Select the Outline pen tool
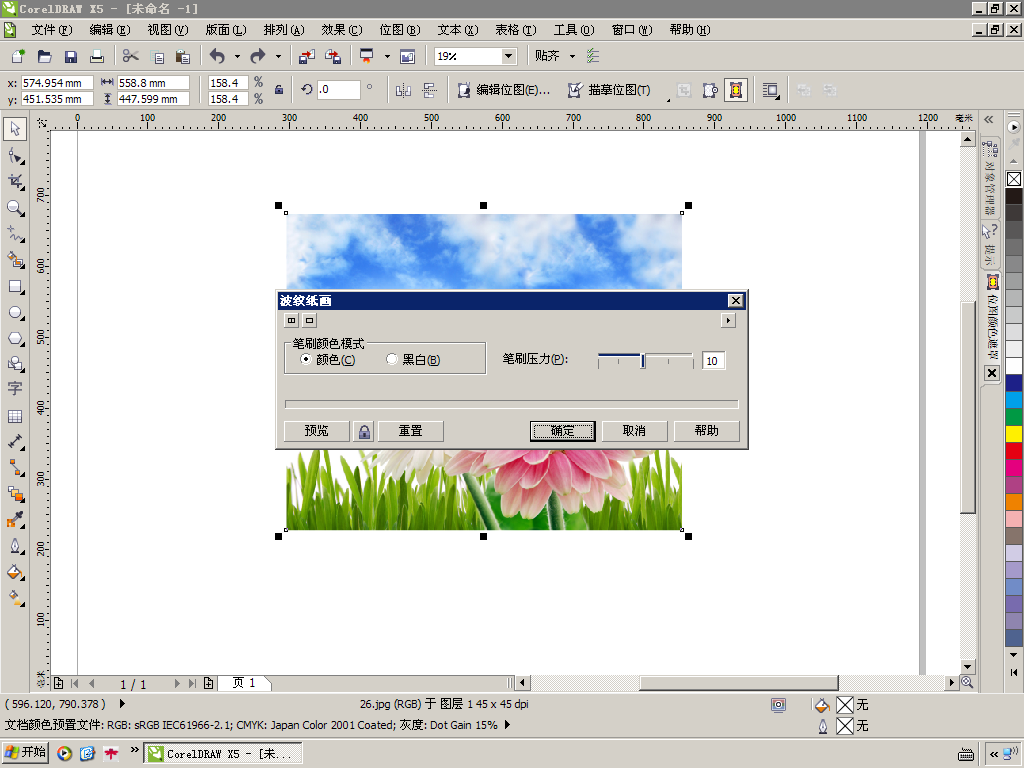This screenshot has height=768, width=1024. pos(15,546)
